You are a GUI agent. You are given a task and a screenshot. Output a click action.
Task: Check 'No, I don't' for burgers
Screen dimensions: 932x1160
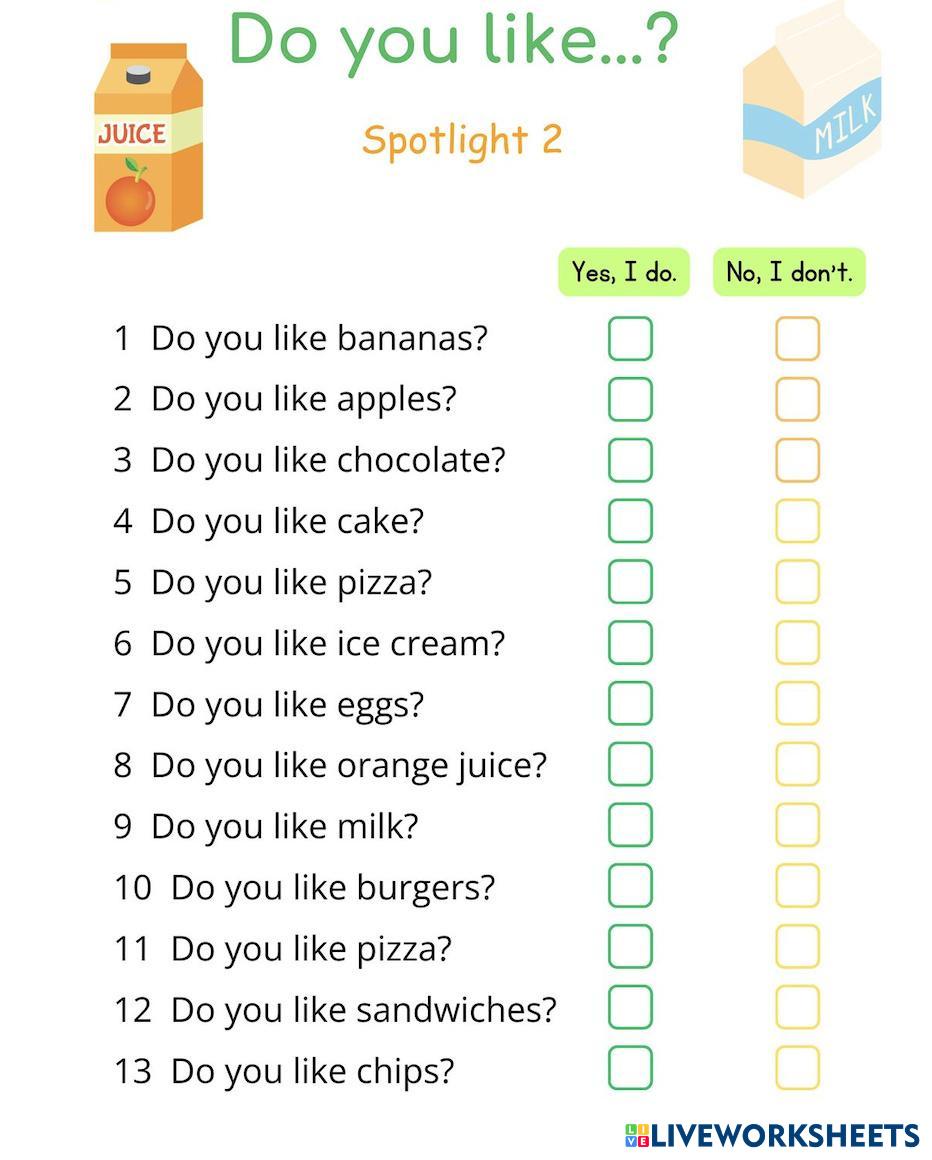(x=797, y=887)
